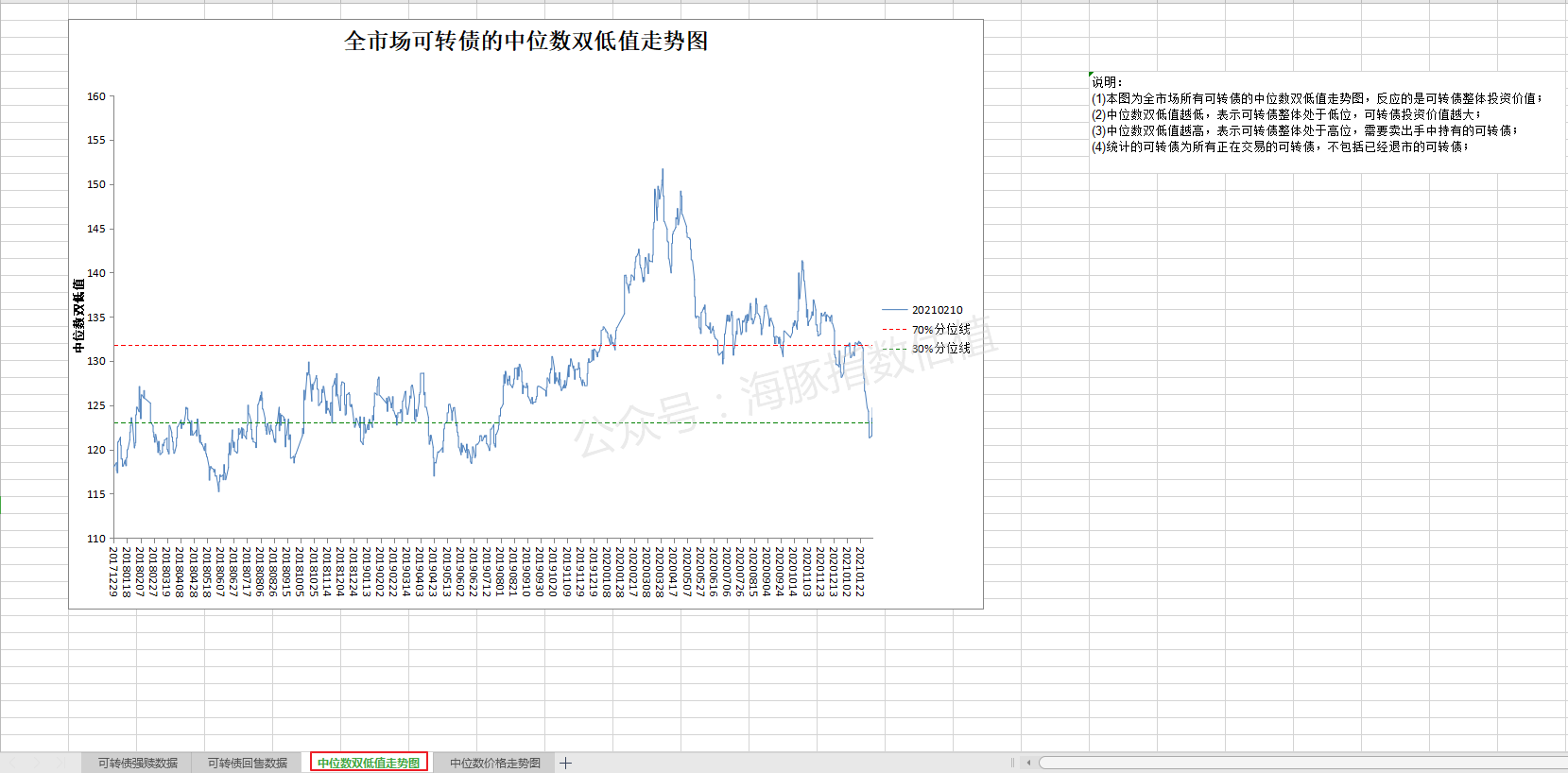The height and width of the screenshot is (773, 1568).
Task: Open the 可转债强赎数据 sheet tab
Action: [137, 763]
